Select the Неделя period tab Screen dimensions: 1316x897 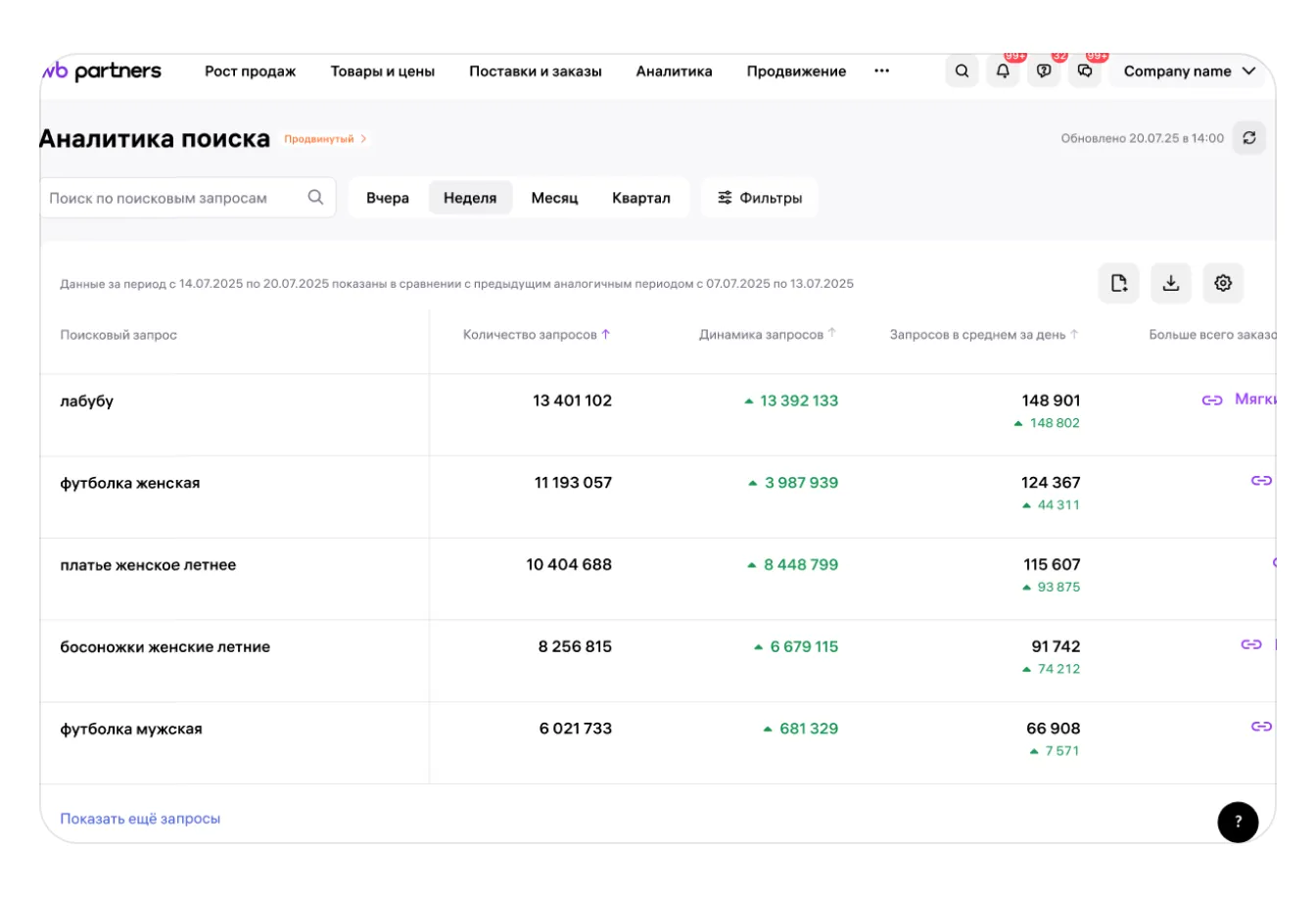click(x=470, y=198)
